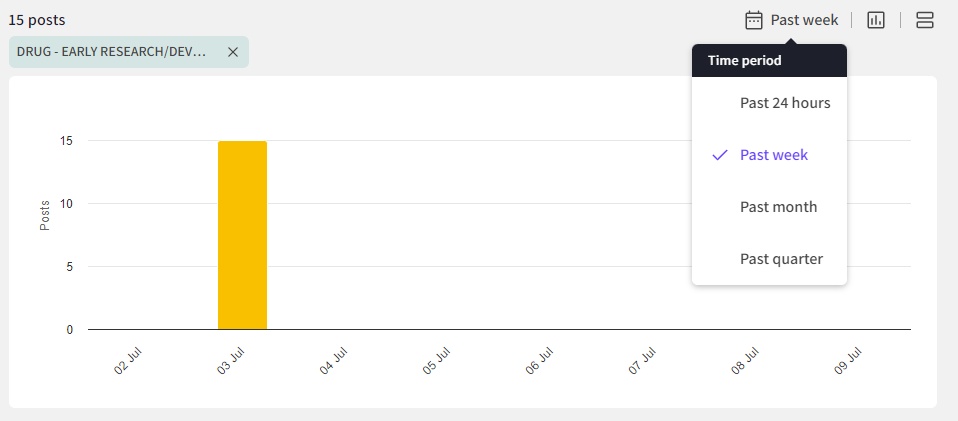This screenshot has height=421, width=958.
Task: Switch to the bar chart view icon
Action: click(876, 20)
